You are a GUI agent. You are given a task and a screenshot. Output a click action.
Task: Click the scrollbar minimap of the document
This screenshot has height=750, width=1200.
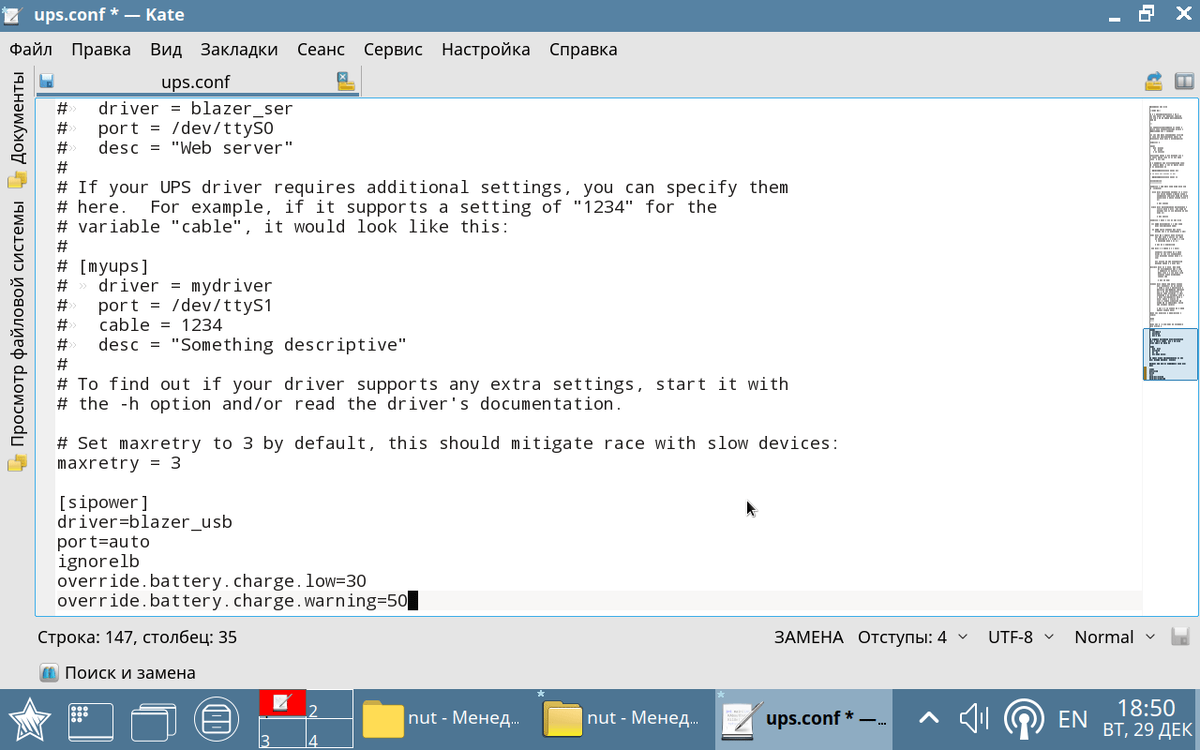tap(1169, 355)
